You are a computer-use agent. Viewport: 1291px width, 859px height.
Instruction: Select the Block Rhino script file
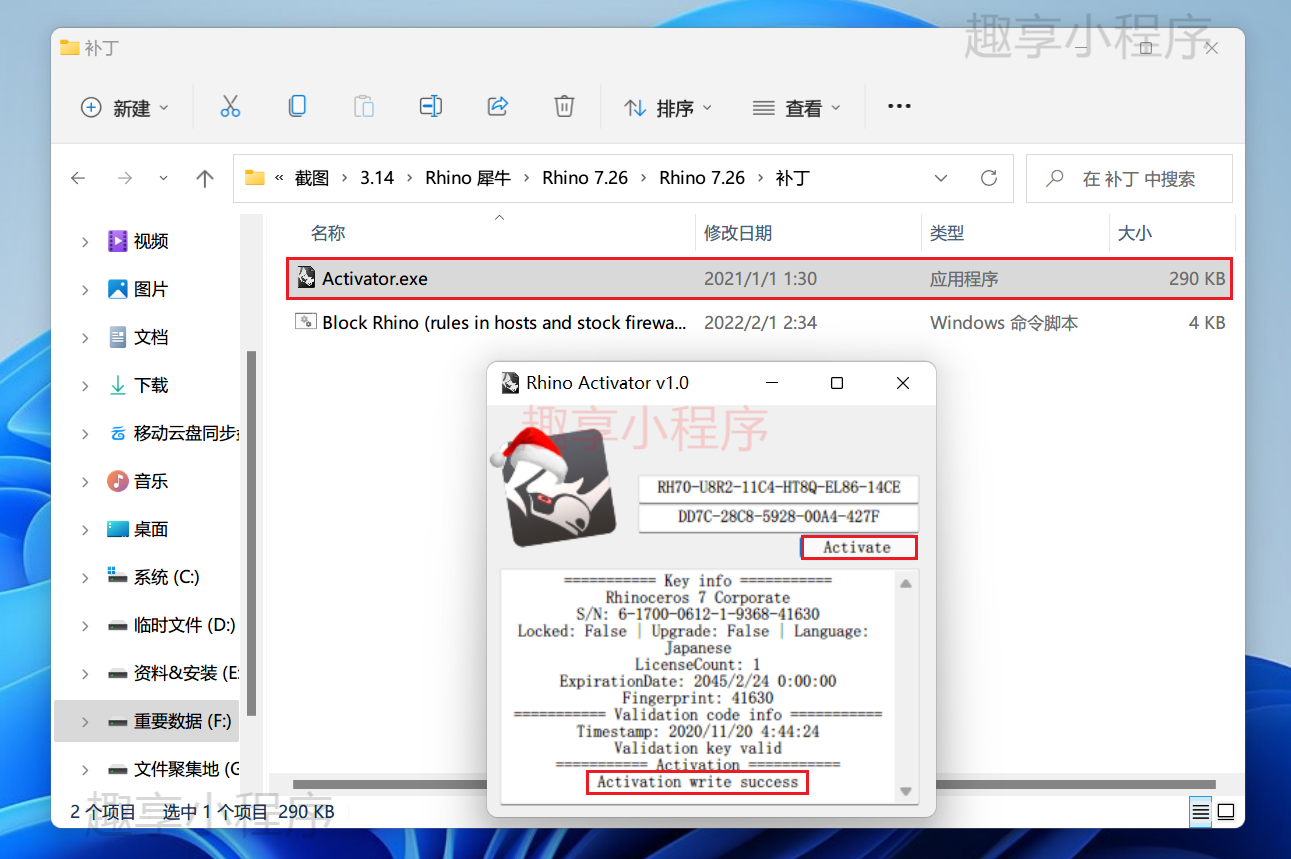[759, 323]
